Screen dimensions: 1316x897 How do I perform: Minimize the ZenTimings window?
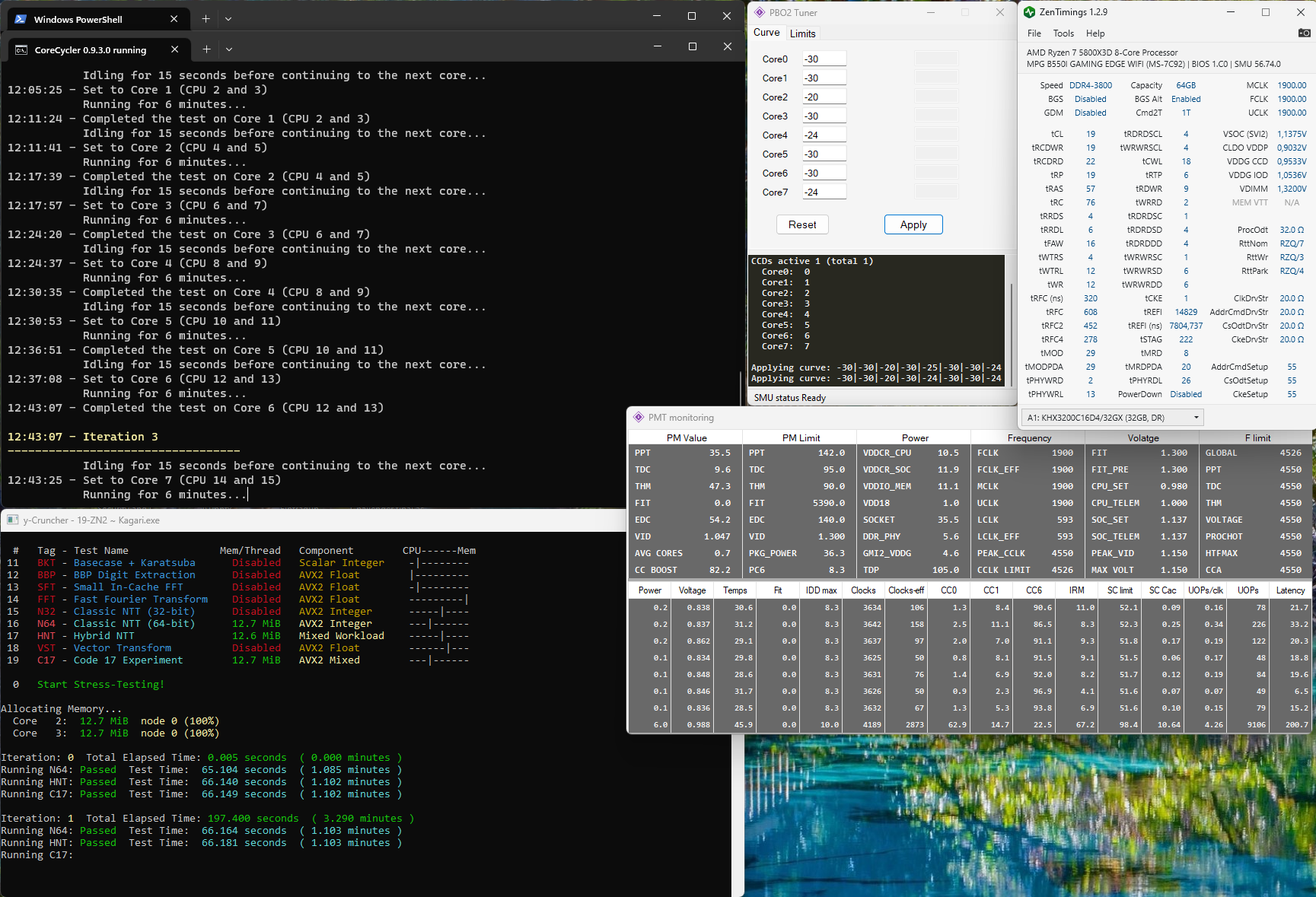[x=1231, y=12]
